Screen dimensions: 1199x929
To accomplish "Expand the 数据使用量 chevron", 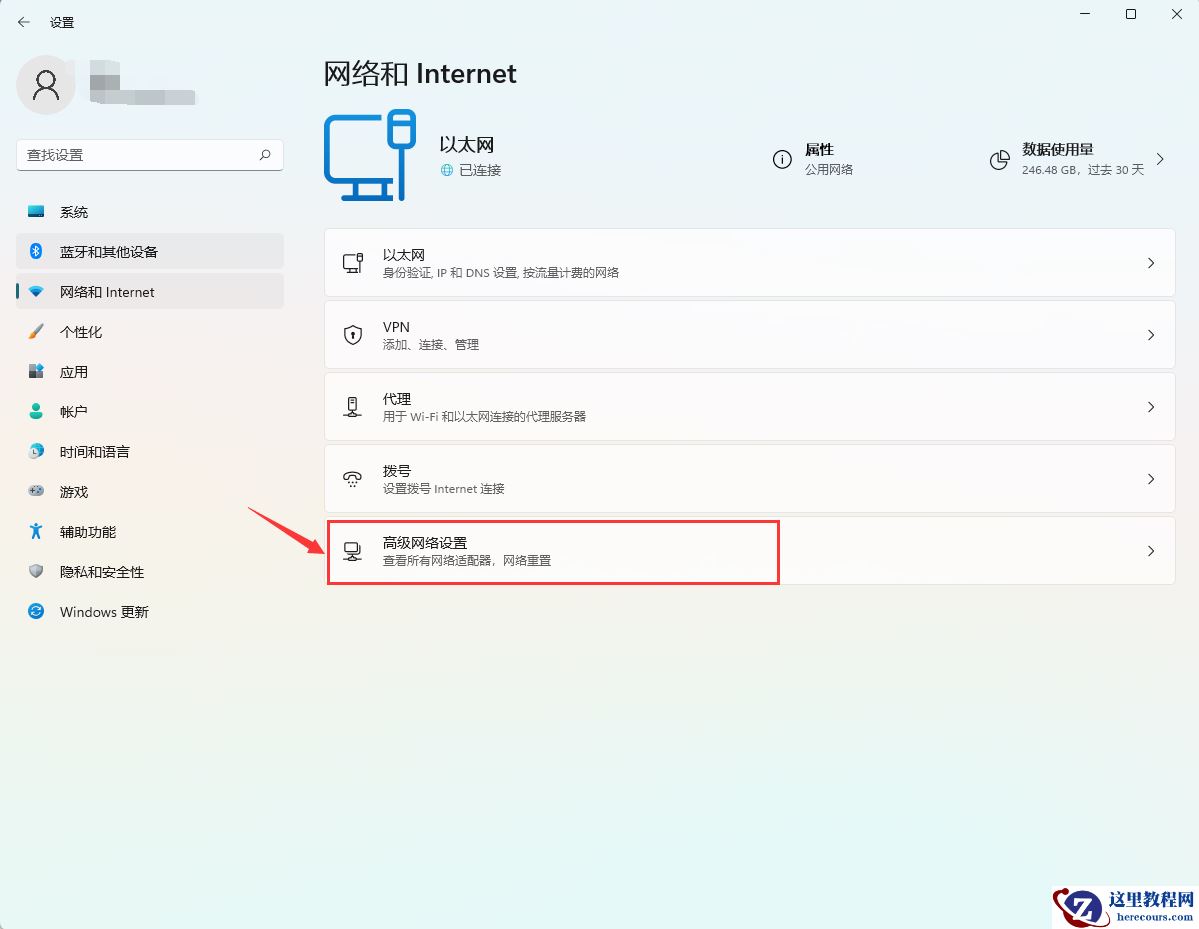I will [1159, 158].
